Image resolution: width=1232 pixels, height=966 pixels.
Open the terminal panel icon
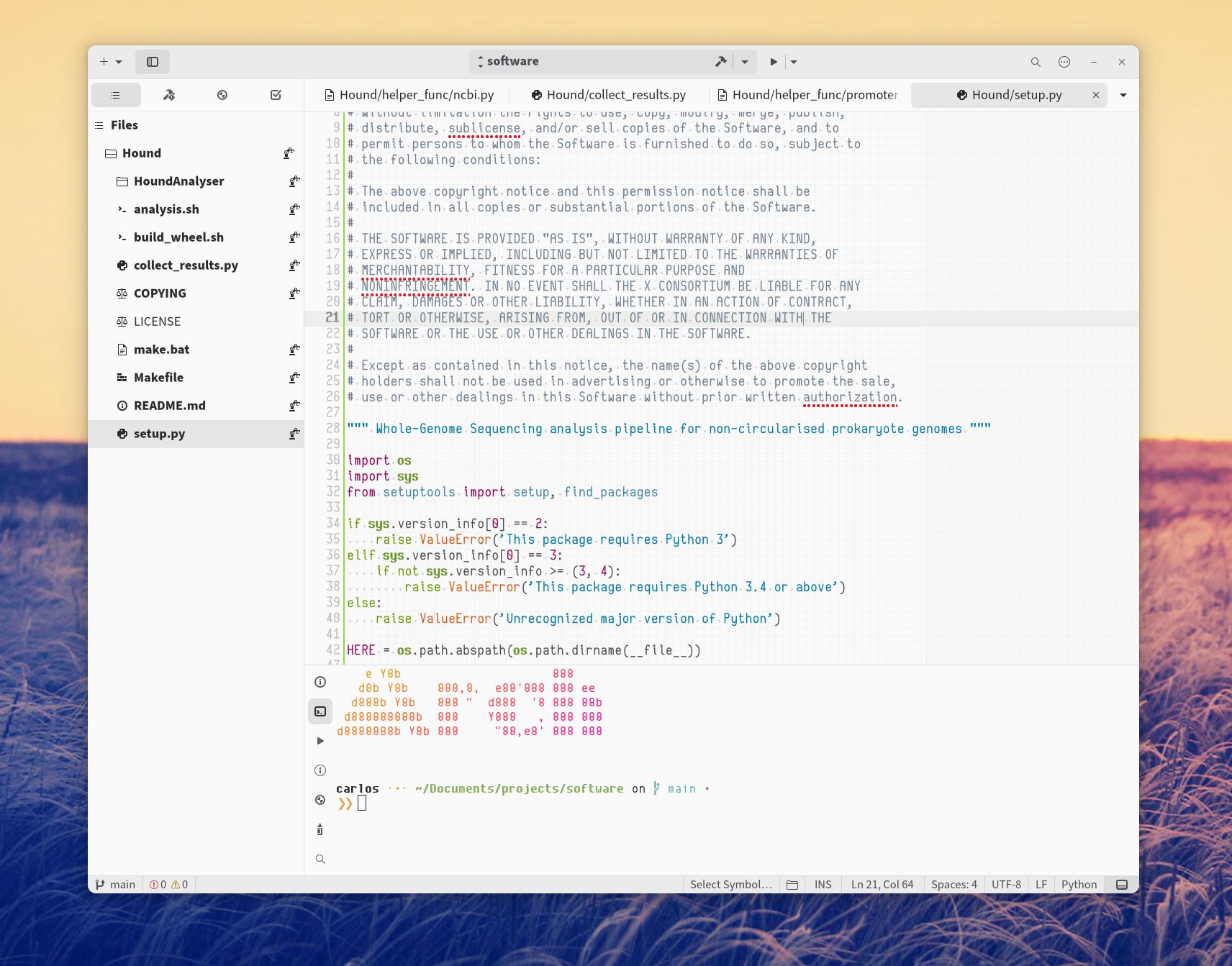(320, 711)
